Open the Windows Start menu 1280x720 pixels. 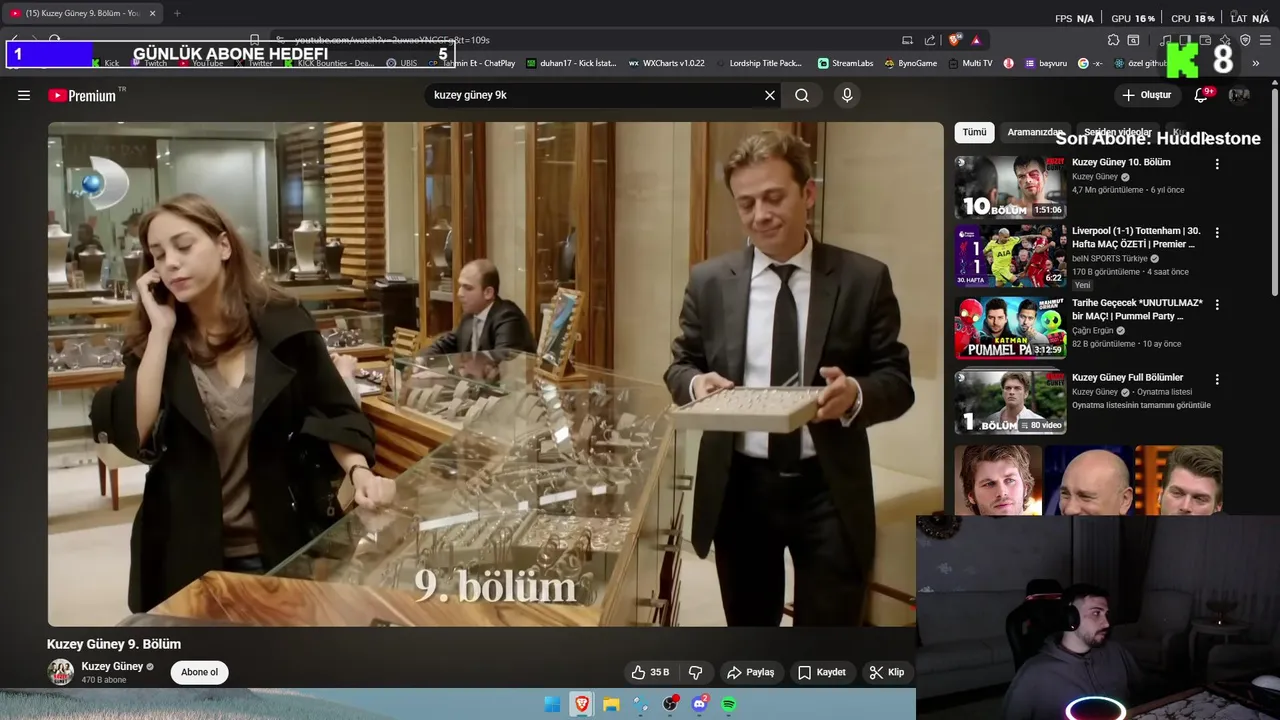point(552,704)
